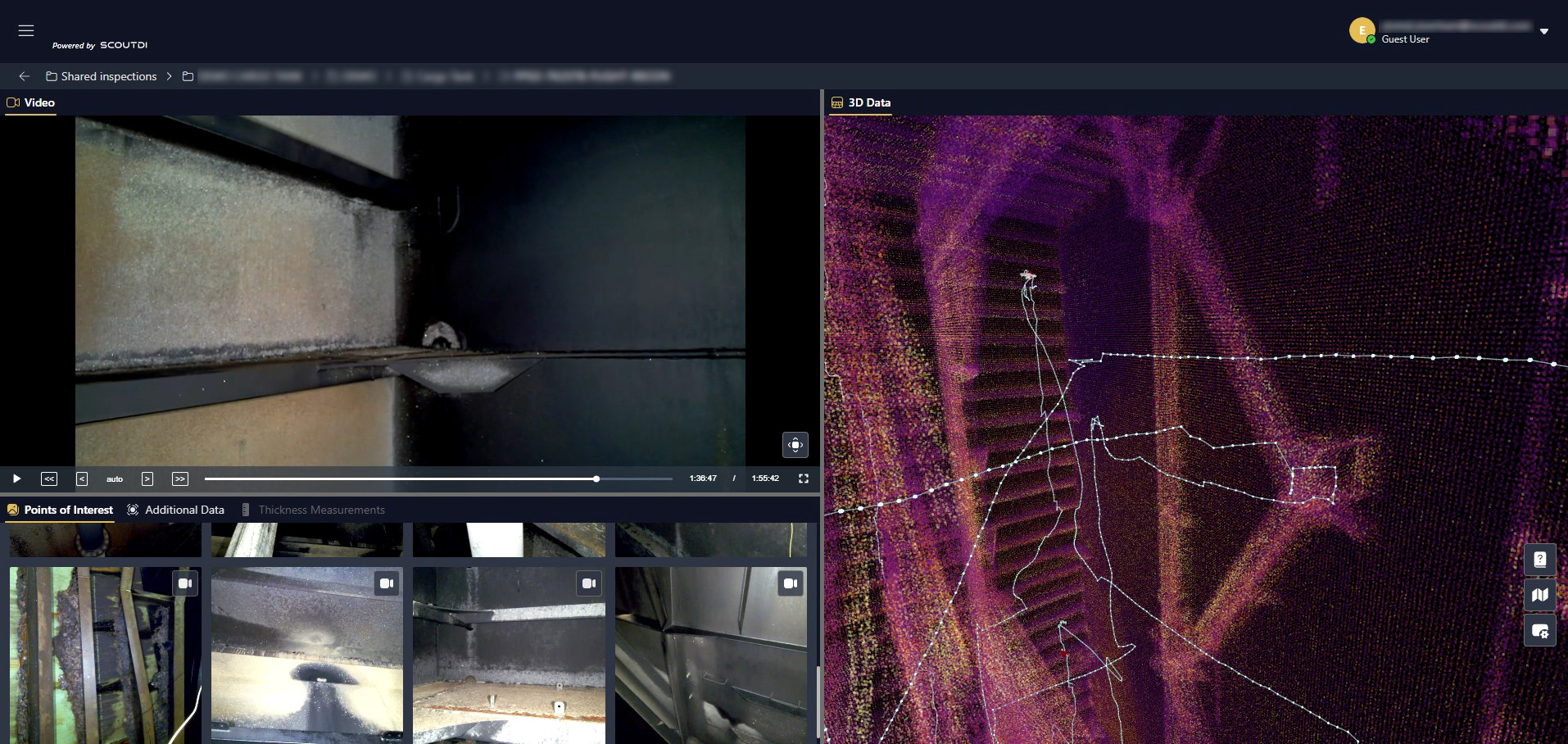Viewport: 1568px width, 744px height.
Task: Open the hamburger navigation menu
Action: coord(26,30)
